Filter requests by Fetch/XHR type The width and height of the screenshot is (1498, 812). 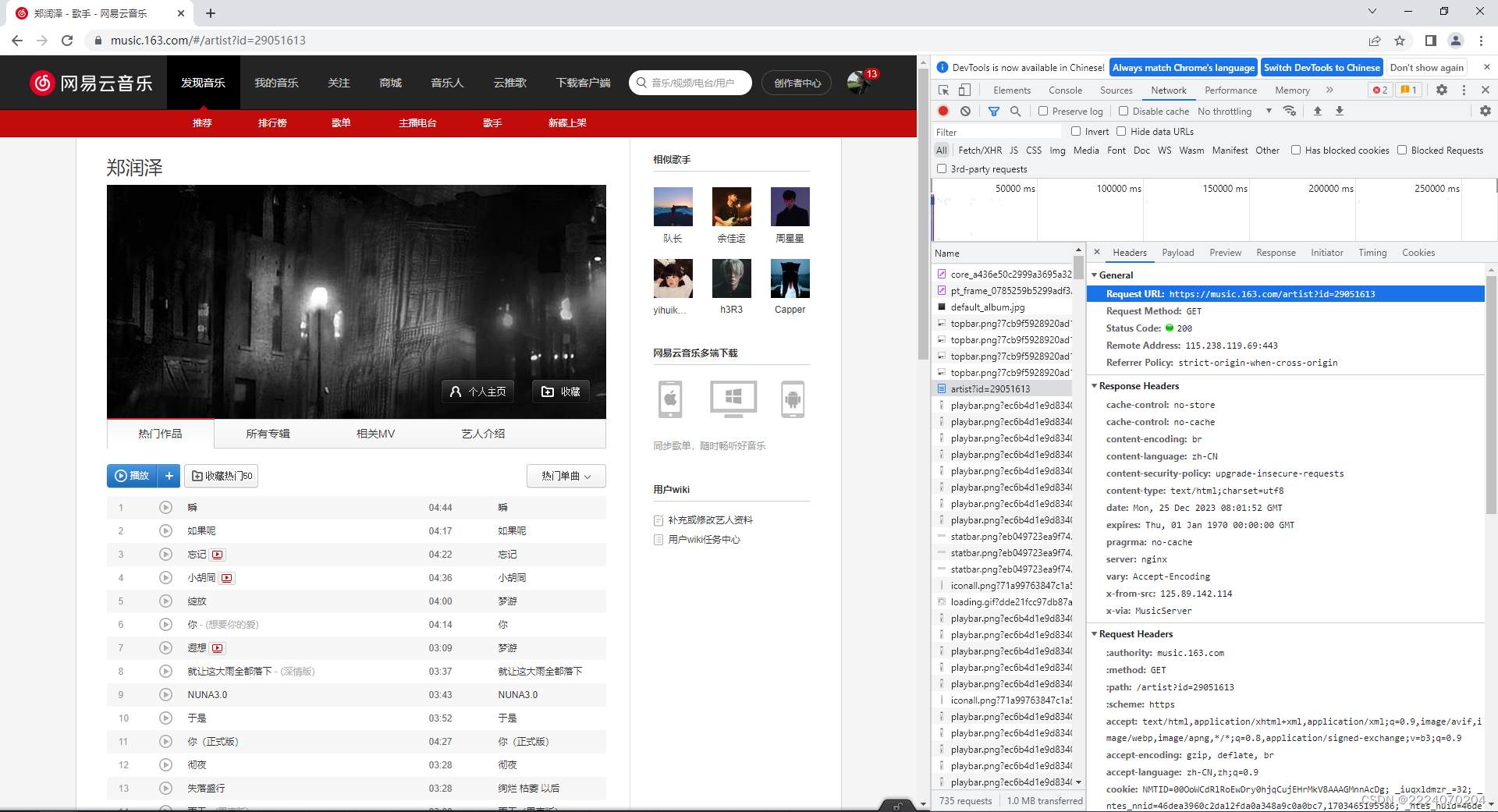click(980, 151)
